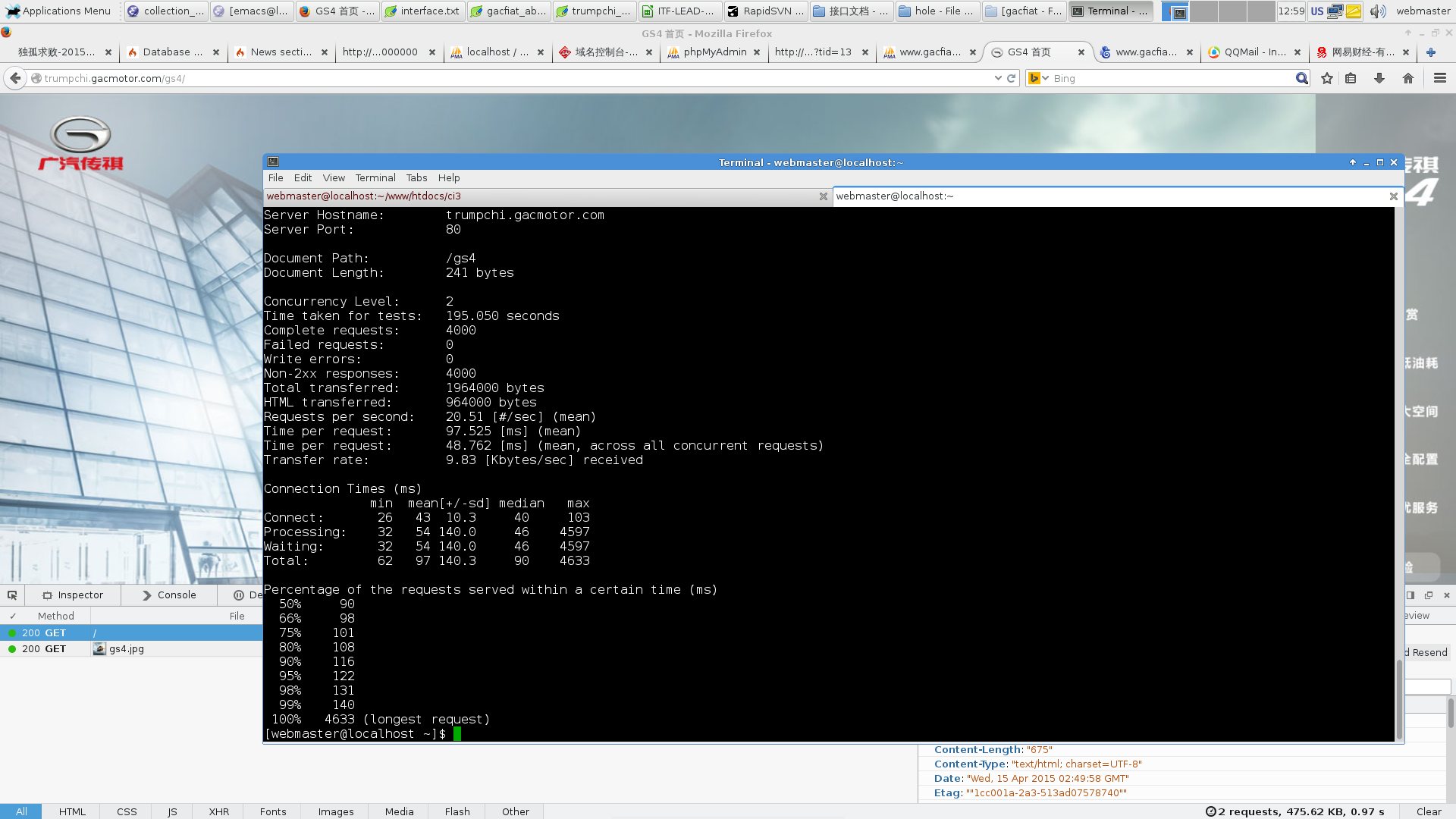Open the terminal Tabs menu
1456x819 pixels.
(x=416, y=178)
